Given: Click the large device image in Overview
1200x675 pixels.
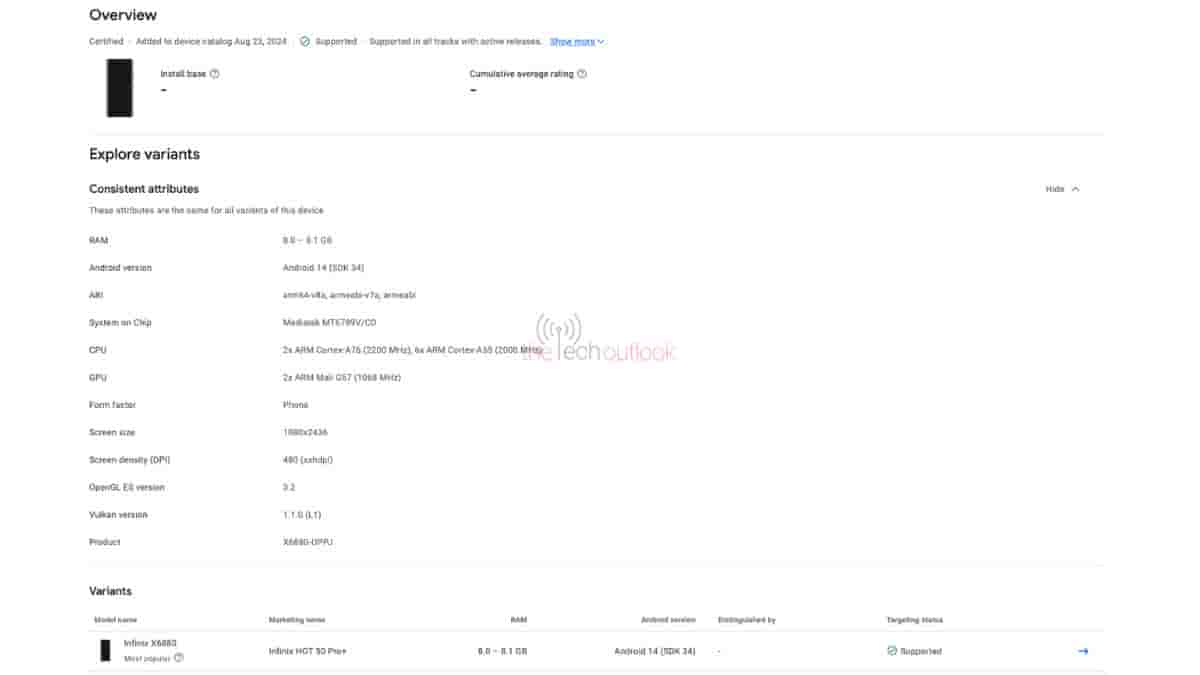Looking at the screenshot, I should tap(120, 88).
